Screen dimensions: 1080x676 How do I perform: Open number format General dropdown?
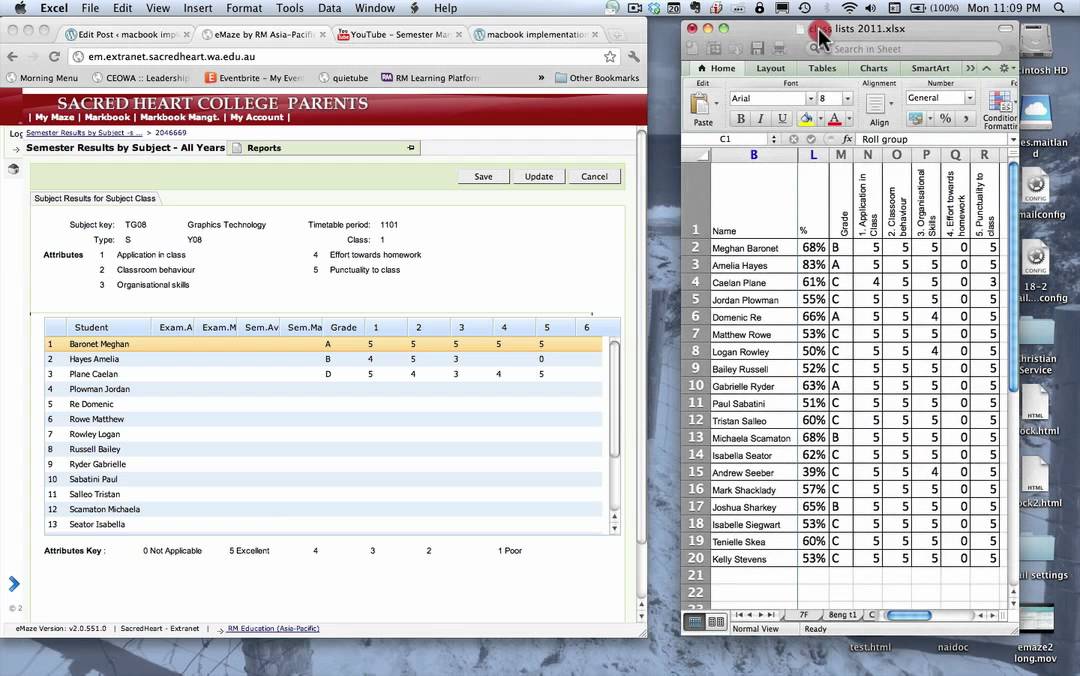970,98
